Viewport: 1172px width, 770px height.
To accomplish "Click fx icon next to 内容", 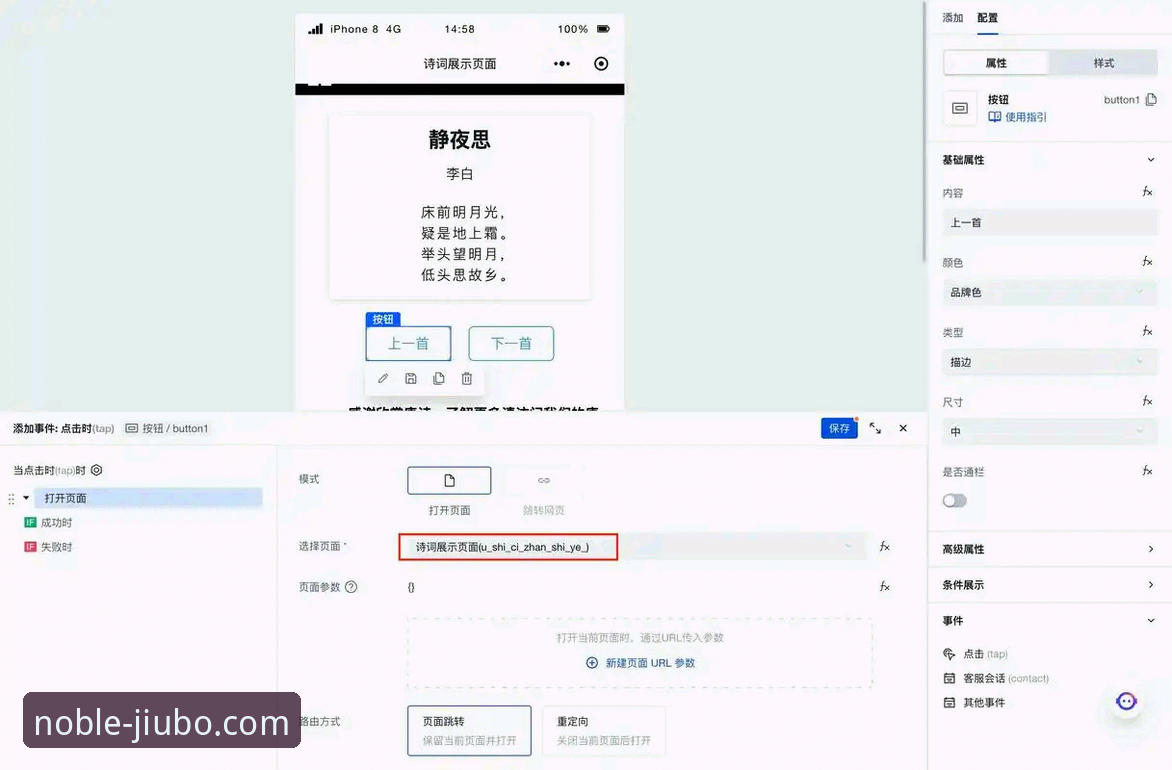I will (x=1147, y=192).
